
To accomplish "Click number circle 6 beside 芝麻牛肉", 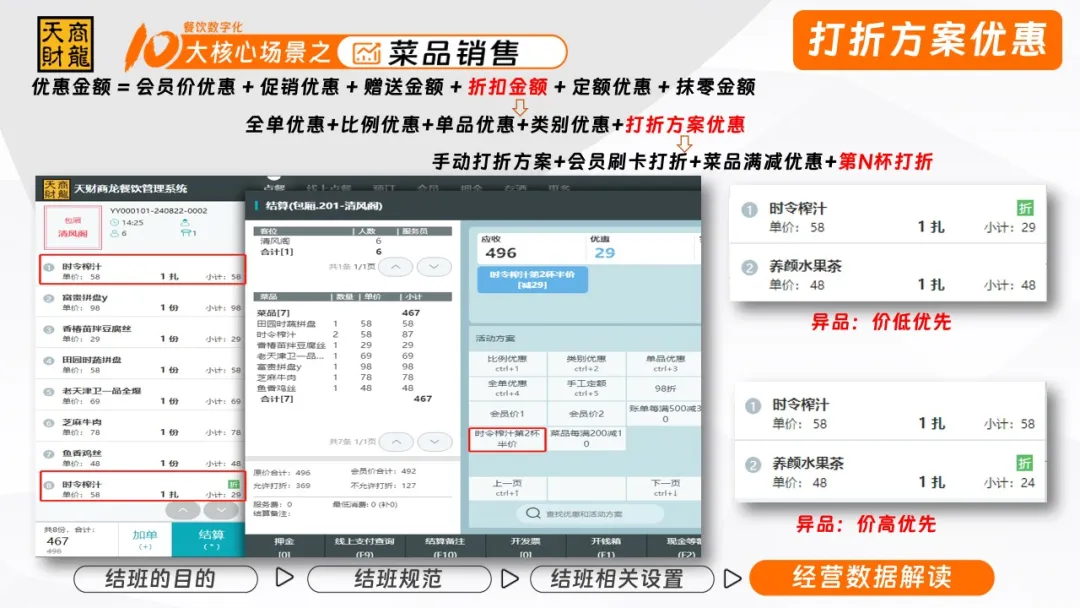I will pyautogui.click(x=49, y=423).
